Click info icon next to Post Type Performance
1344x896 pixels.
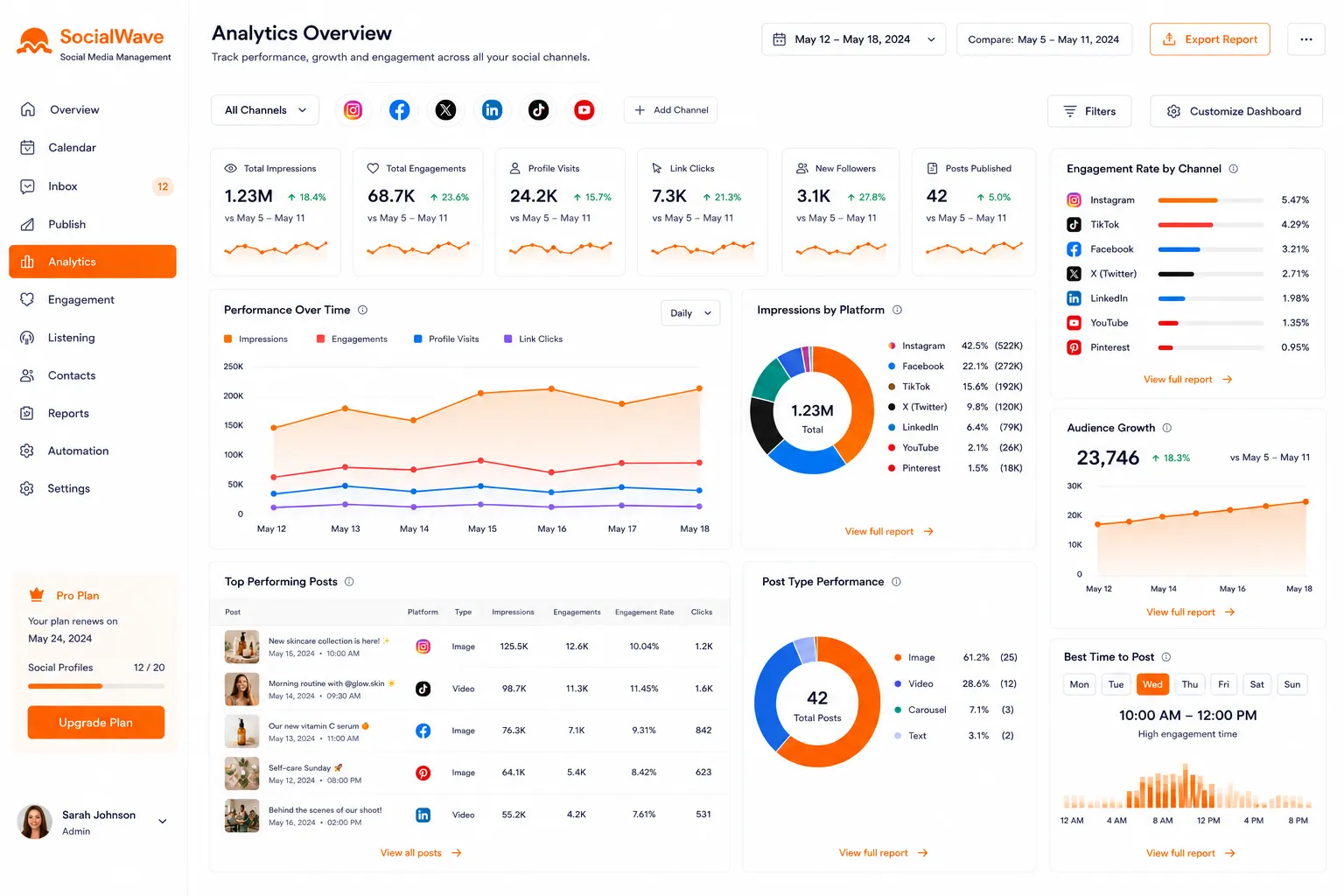coord(896,582)
